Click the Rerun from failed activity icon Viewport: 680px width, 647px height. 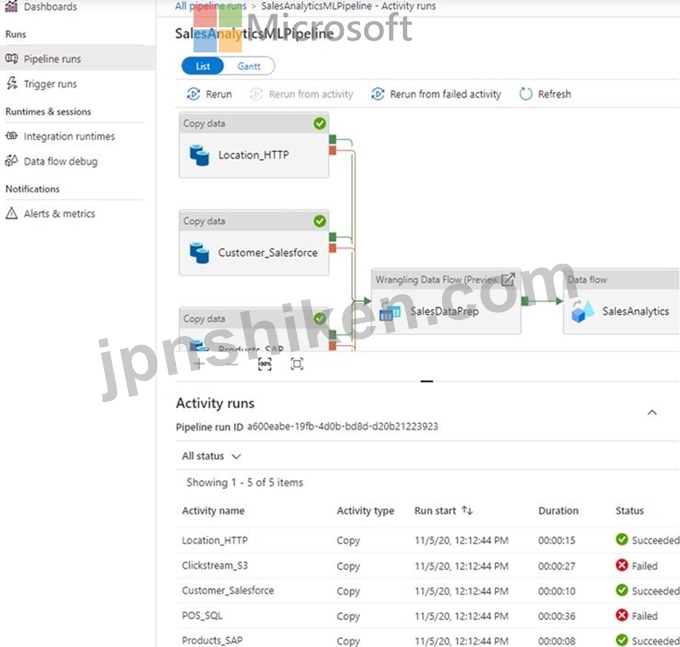(378, 94)
